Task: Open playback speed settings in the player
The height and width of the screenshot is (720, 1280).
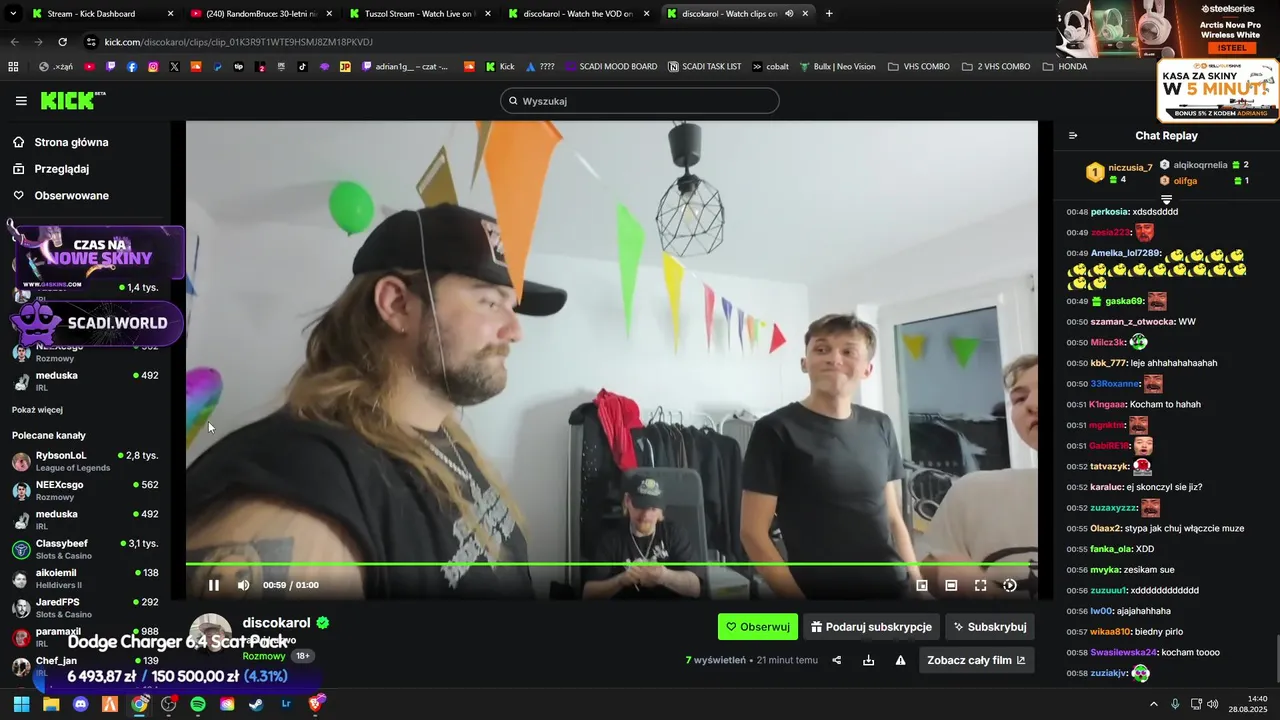Action: [x=1010, y=585]
